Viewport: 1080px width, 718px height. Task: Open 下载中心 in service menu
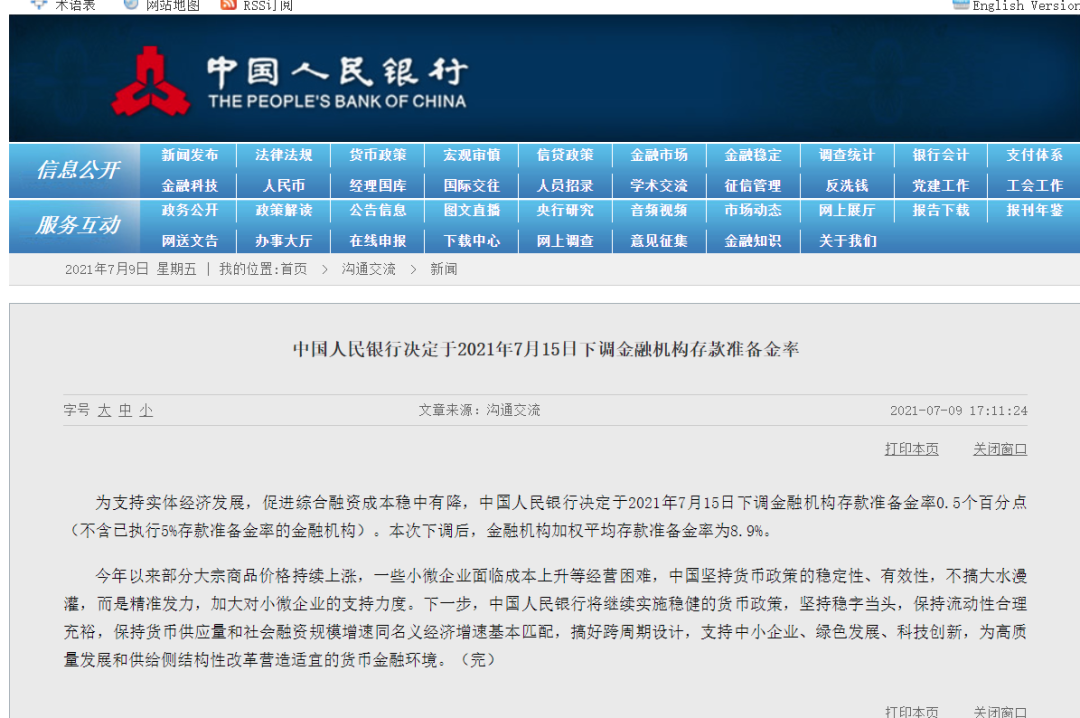(472, 240)
